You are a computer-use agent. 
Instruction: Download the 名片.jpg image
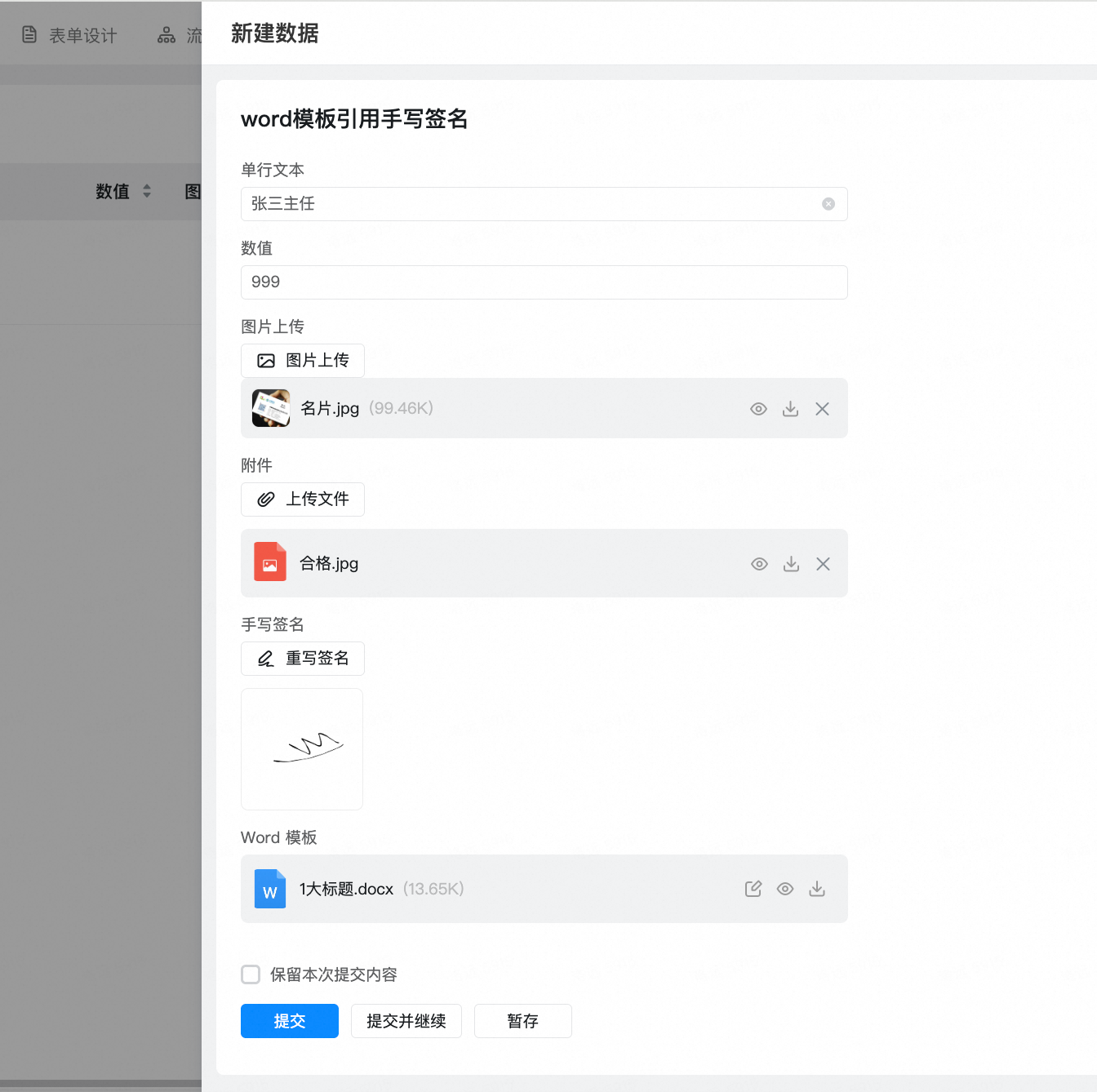point(790,409)
